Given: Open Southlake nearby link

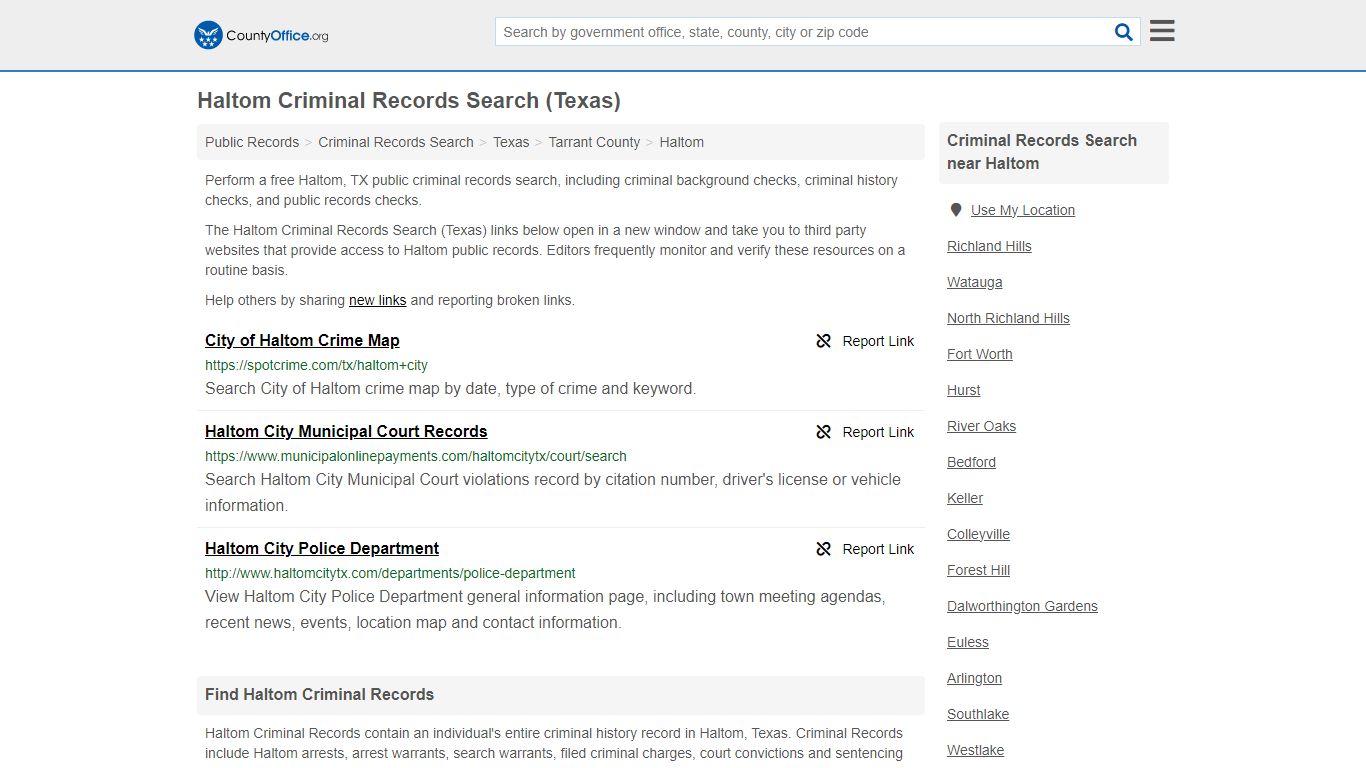Looking at the screenshot, I should pyautogui.click(x=978, y=714).
